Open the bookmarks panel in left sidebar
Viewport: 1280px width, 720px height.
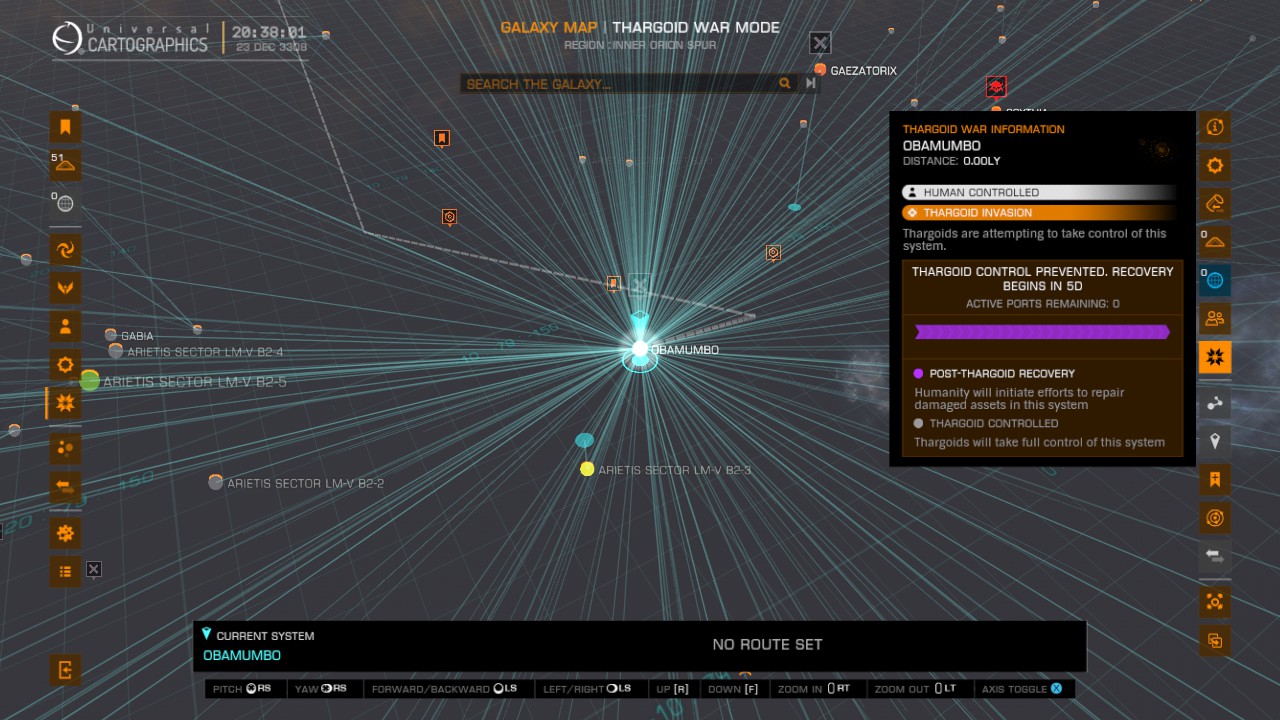click(65, 127)
